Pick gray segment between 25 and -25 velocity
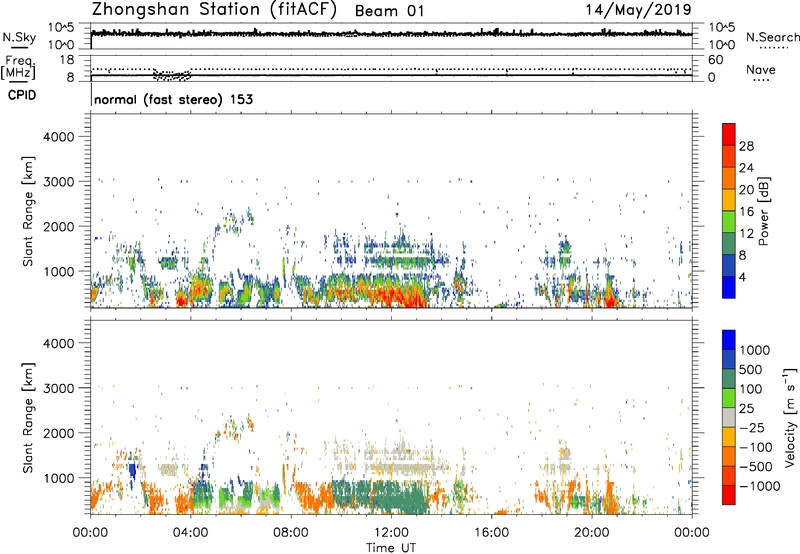800x554 pixels. click(x=729, y=417)
